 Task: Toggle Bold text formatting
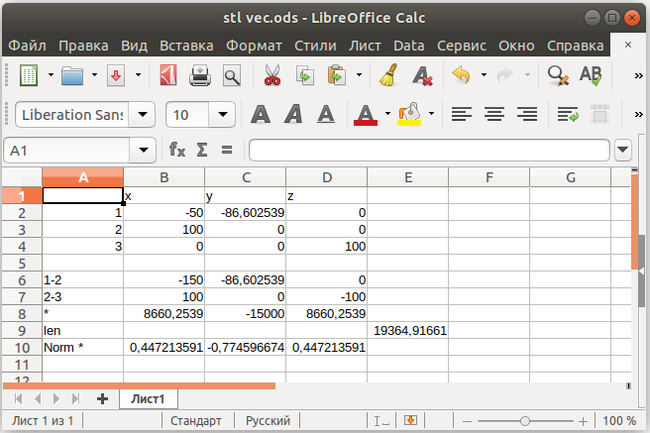tap(261, 114)
